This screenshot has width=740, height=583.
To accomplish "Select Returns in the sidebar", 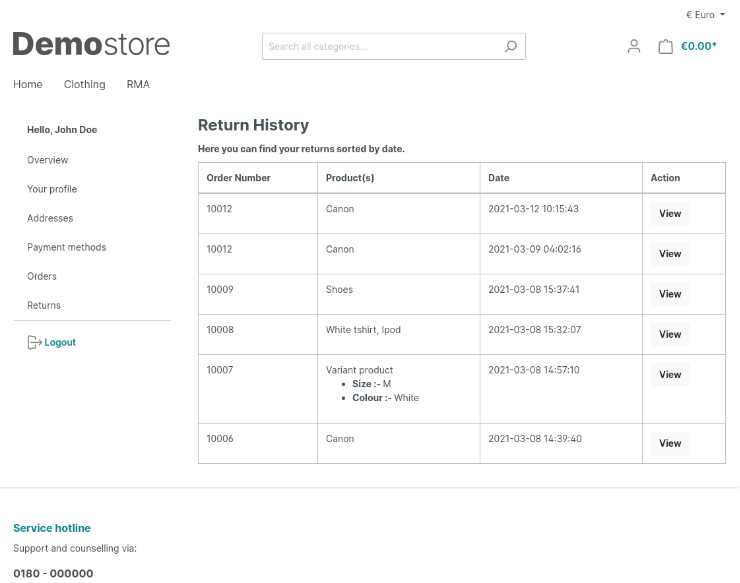I will [44, 305].
